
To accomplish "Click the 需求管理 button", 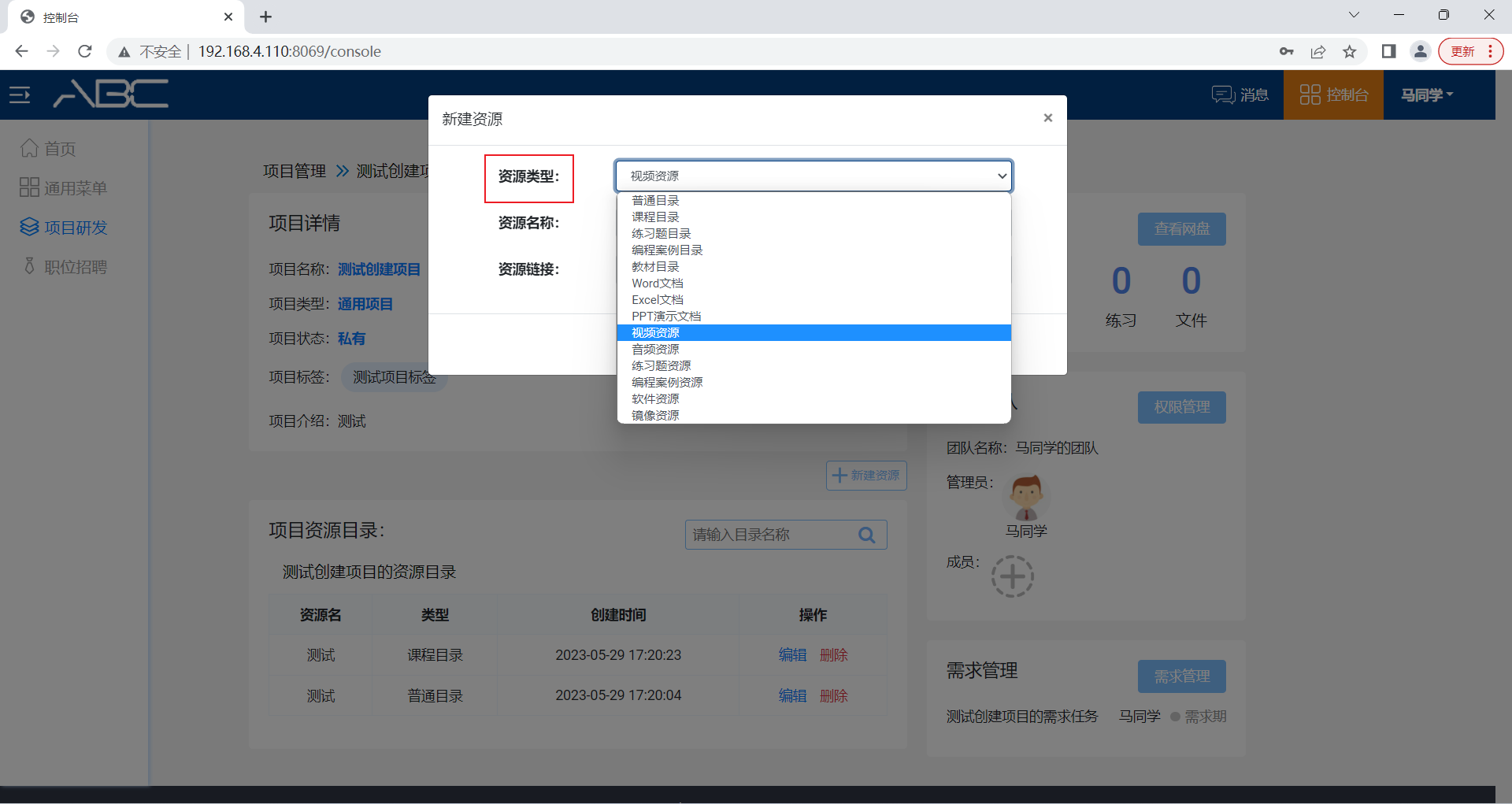I will pyautogui.click(x=1181, y=676).
